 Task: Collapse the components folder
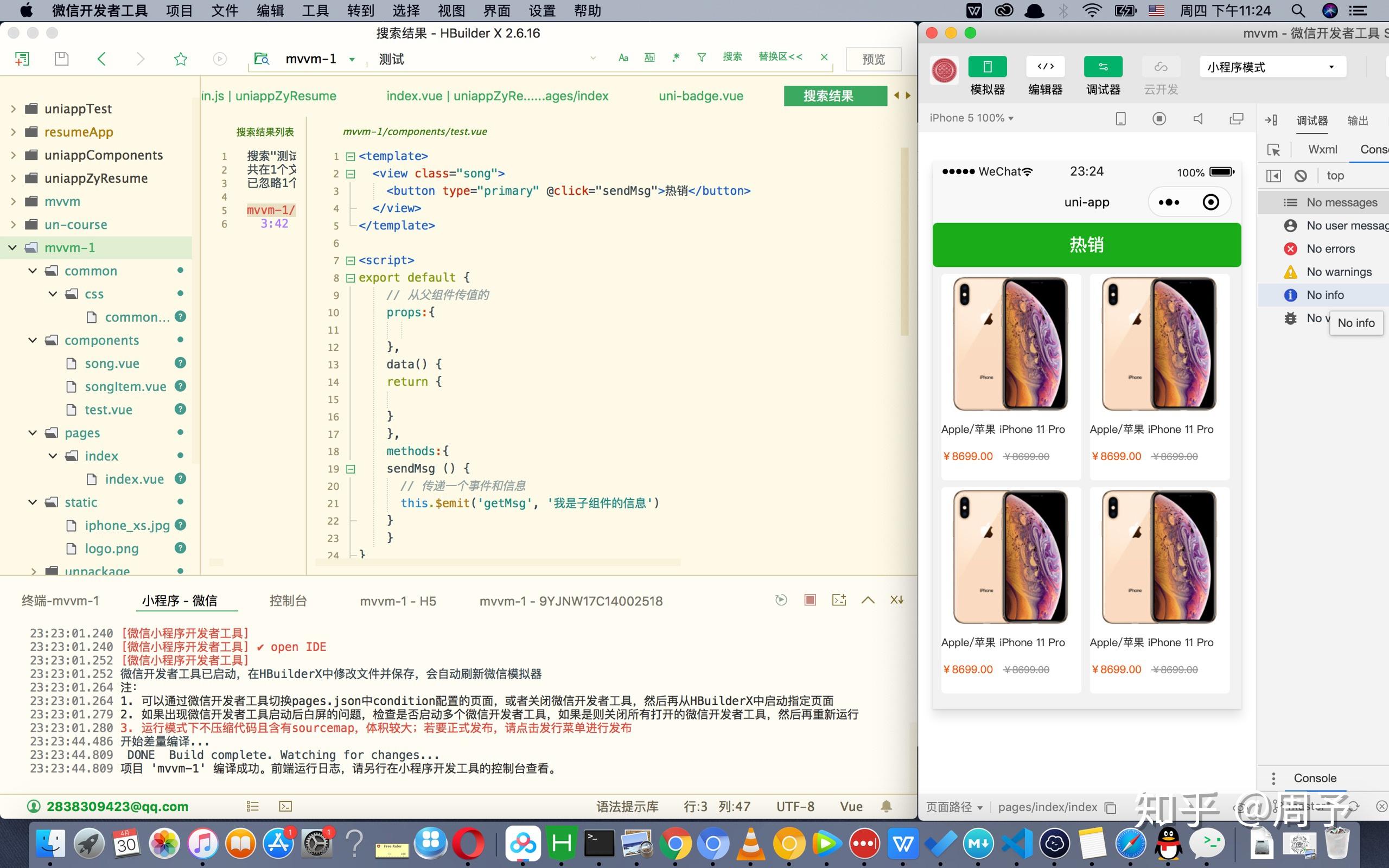(33, 340)
